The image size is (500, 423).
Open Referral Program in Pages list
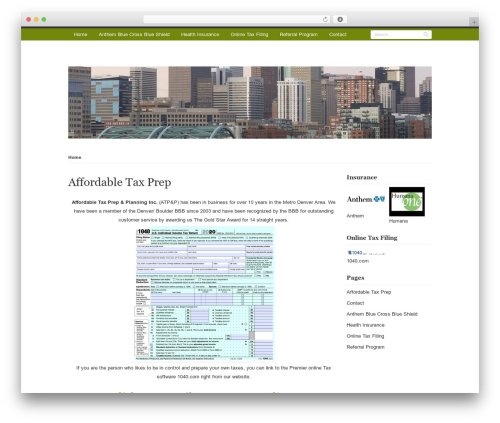pos(366,347)
